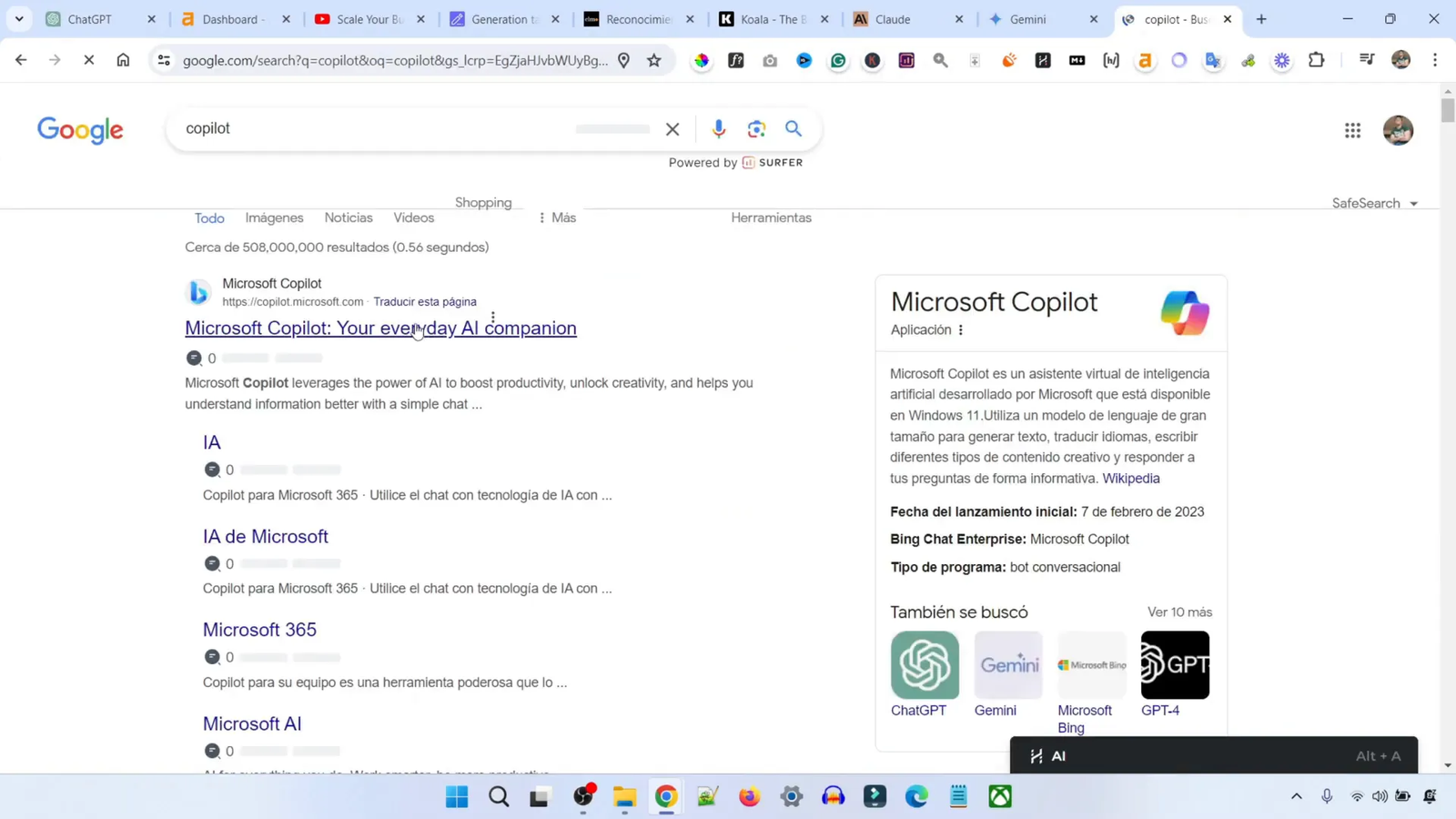Clear the search query with the X button
1456x819 pixels.
pos(672,128)
